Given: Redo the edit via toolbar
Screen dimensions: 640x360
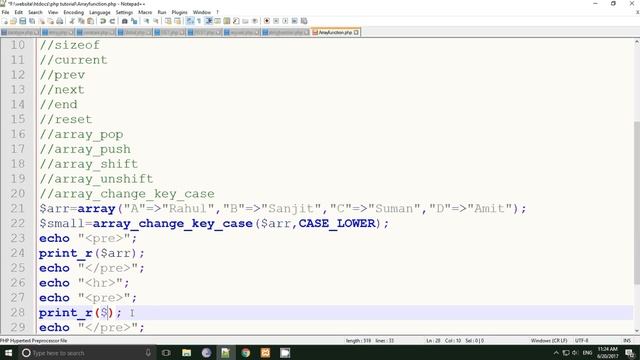Looking at the screenshot, I should [x=112, y=21].
